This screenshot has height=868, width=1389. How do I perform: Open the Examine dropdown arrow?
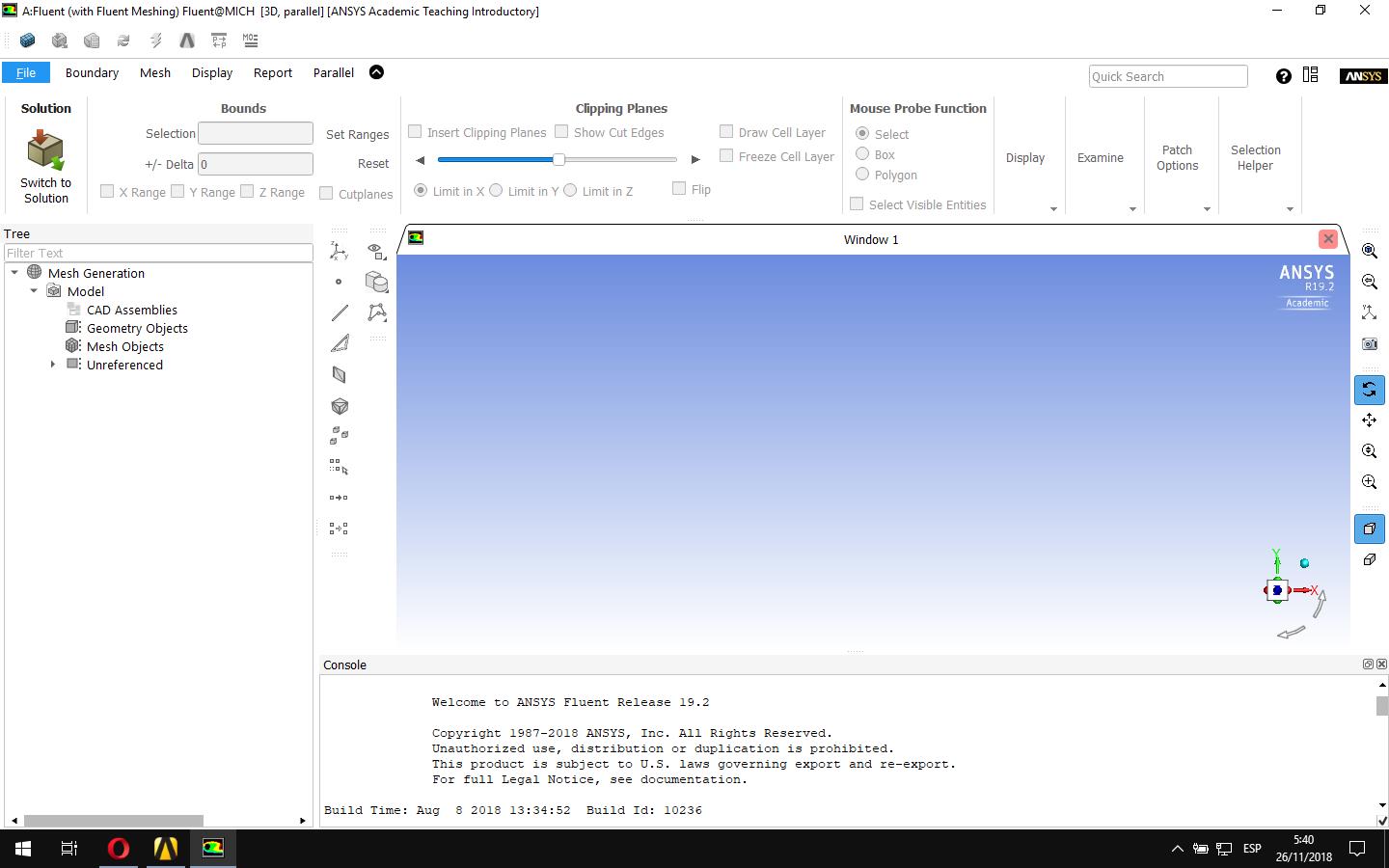point(1132,208)
